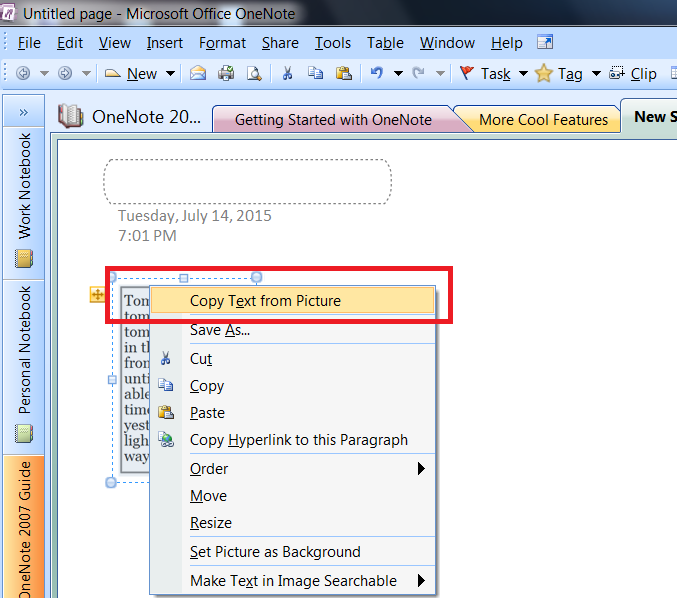Choose Cut in context menu
677x598 pixels.
(x=292, y=359)
